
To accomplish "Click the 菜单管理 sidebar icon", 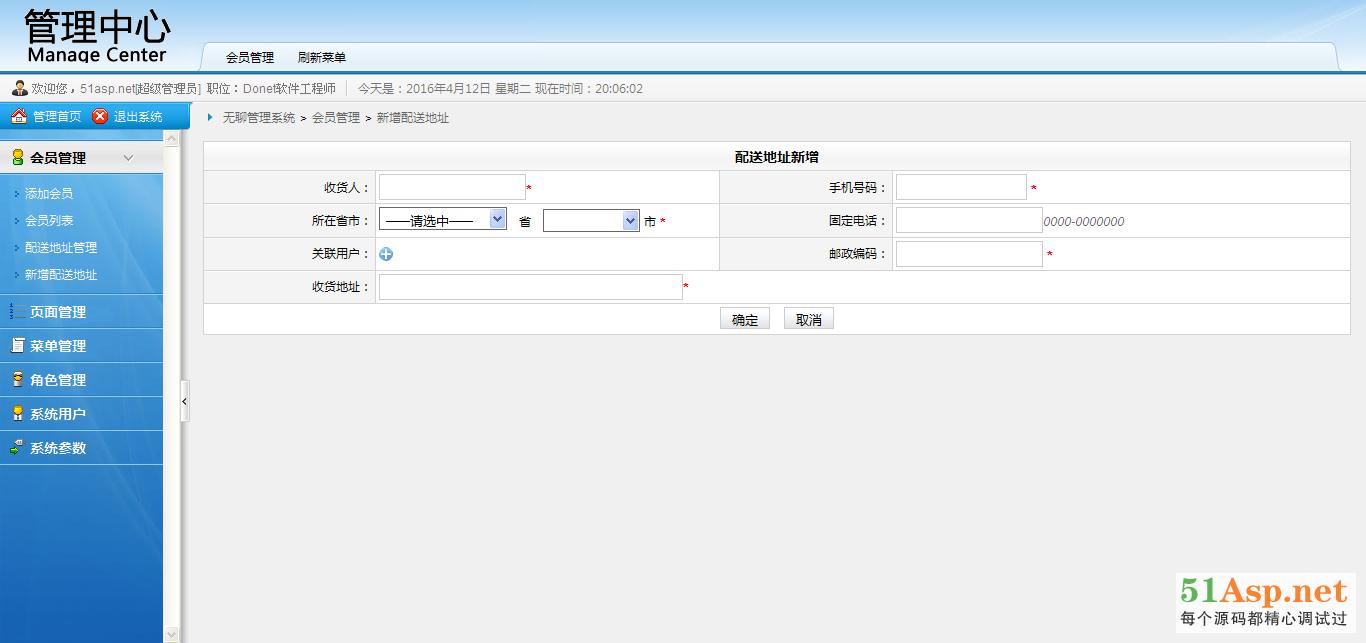I will 17,346.
